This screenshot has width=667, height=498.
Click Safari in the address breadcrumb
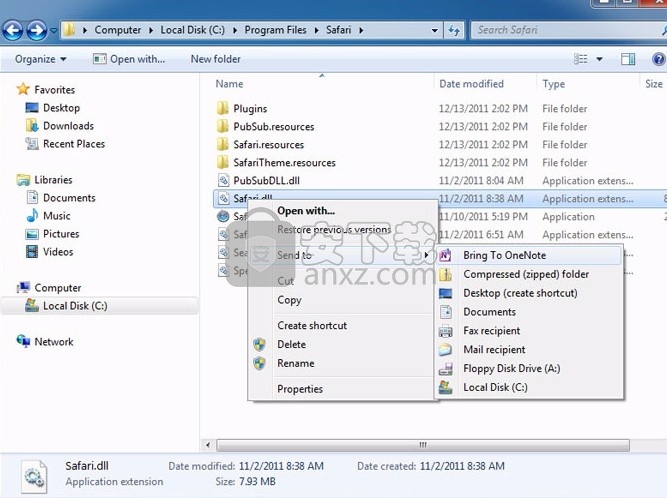coord(339,30)
